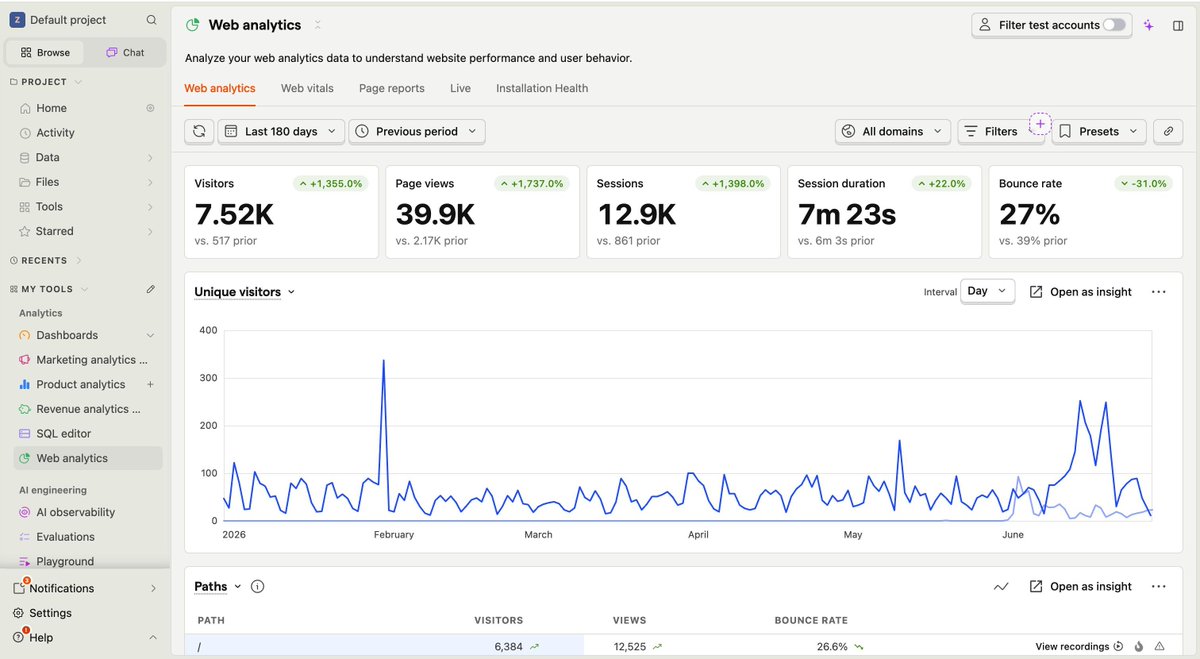This screenshot has width=1200, height=659.
Task: Open the Default project switcher
Action: (x=68, y=20)
